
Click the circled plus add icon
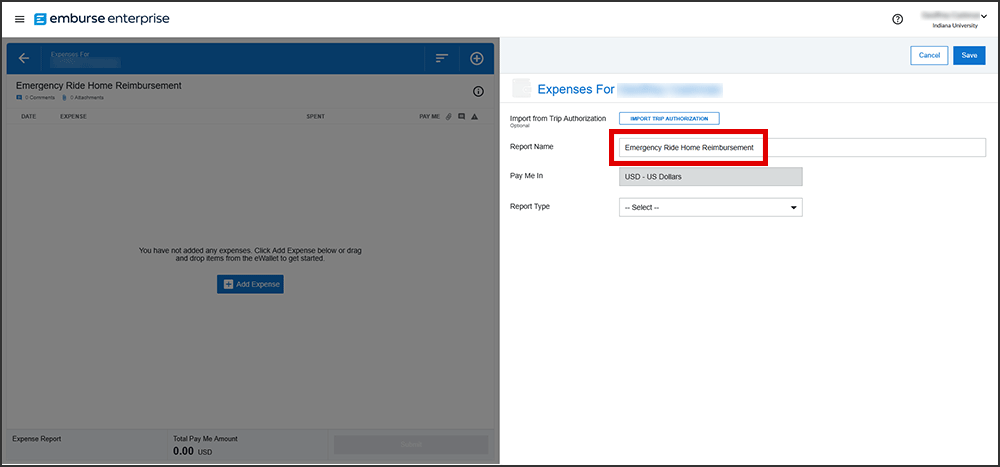(x=477, y=58)
